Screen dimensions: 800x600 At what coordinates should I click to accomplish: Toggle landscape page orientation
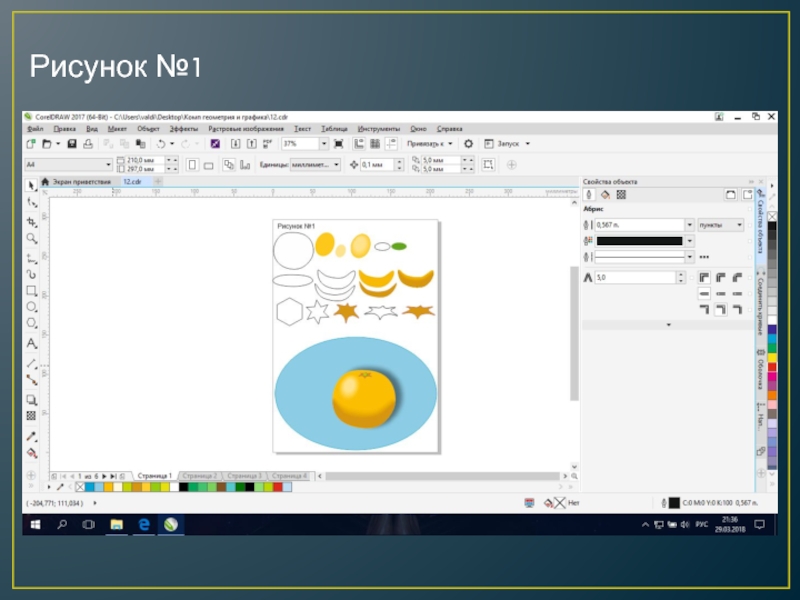207,164
